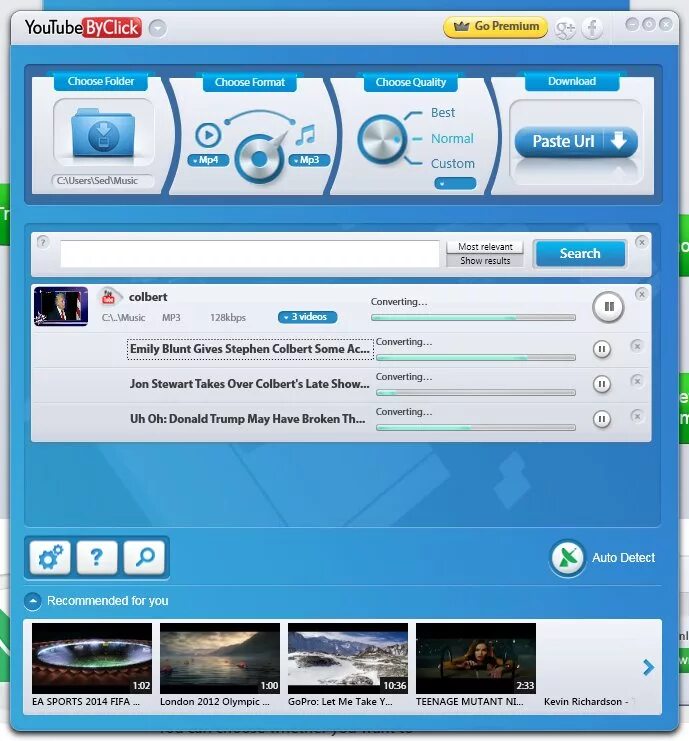Cancel the Uh Oh Donald Trump download

(637, 416)
